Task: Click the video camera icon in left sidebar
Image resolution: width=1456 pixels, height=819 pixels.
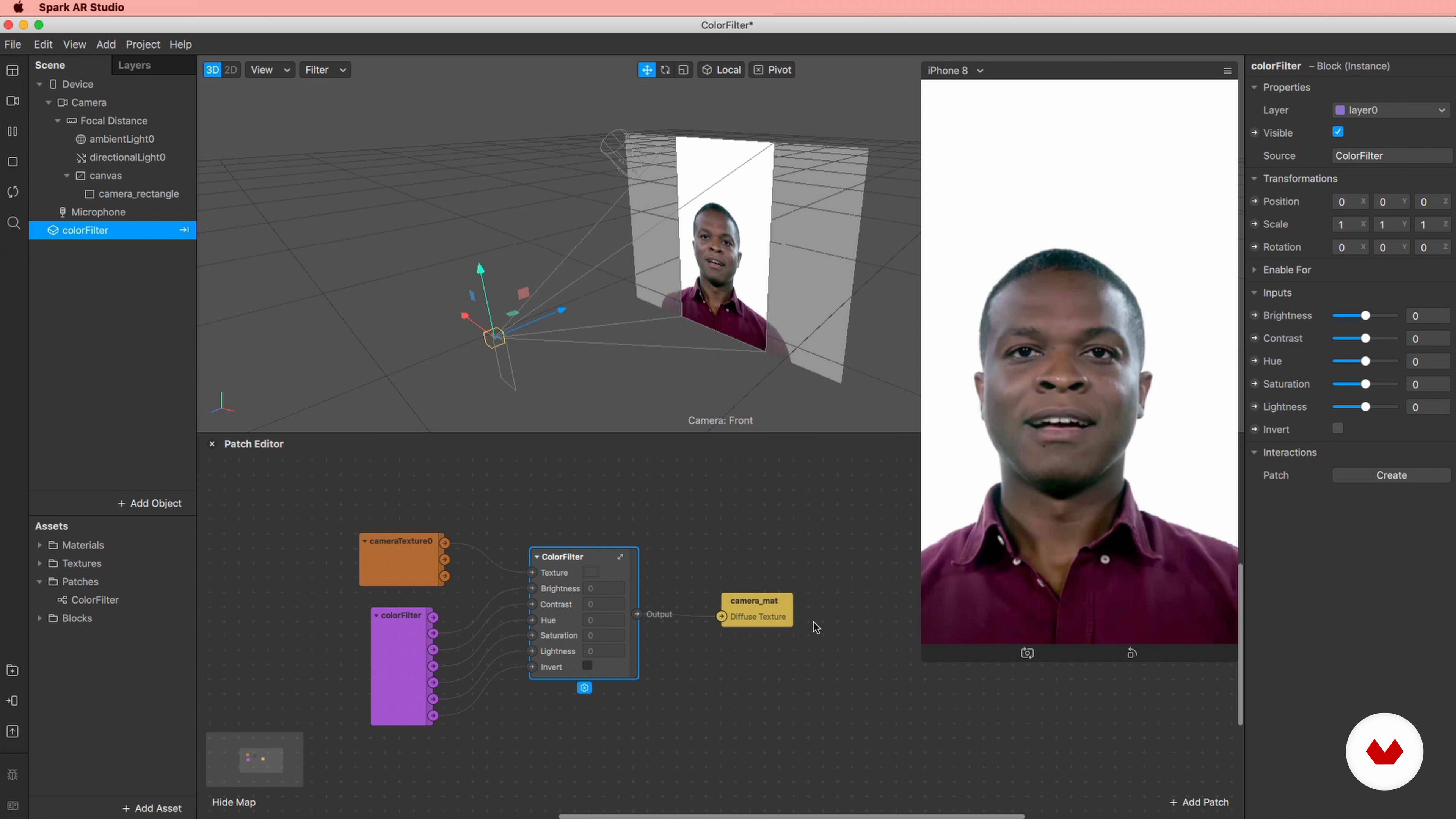Action: coord(13,101)
